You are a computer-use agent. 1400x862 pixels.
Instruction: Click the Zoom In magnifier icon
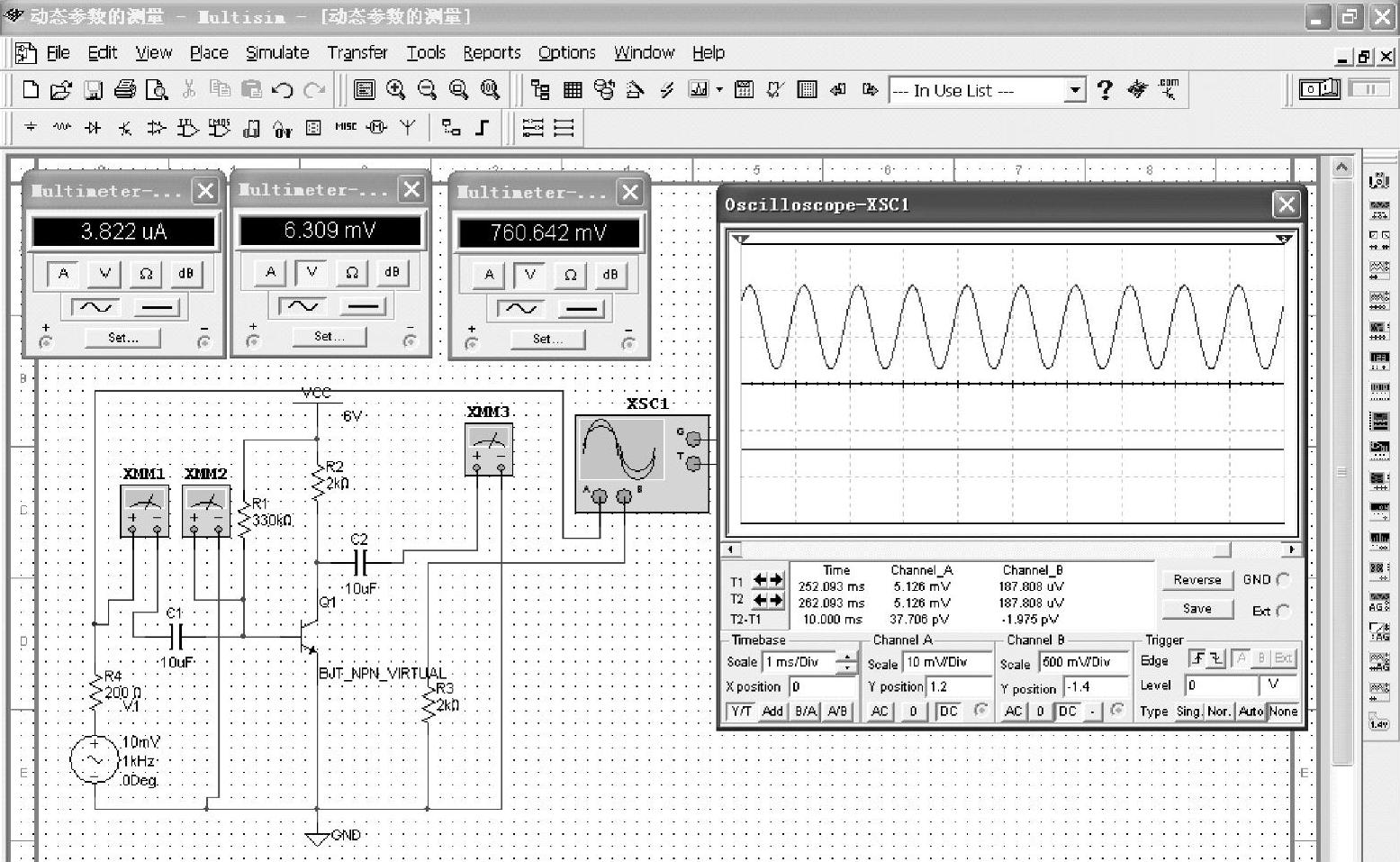pyautogui.click(x=395, y=90)
